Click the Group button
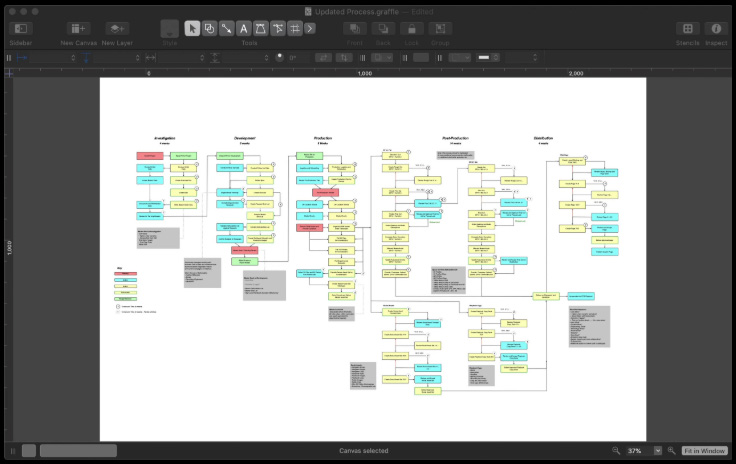 coord(440,29)
